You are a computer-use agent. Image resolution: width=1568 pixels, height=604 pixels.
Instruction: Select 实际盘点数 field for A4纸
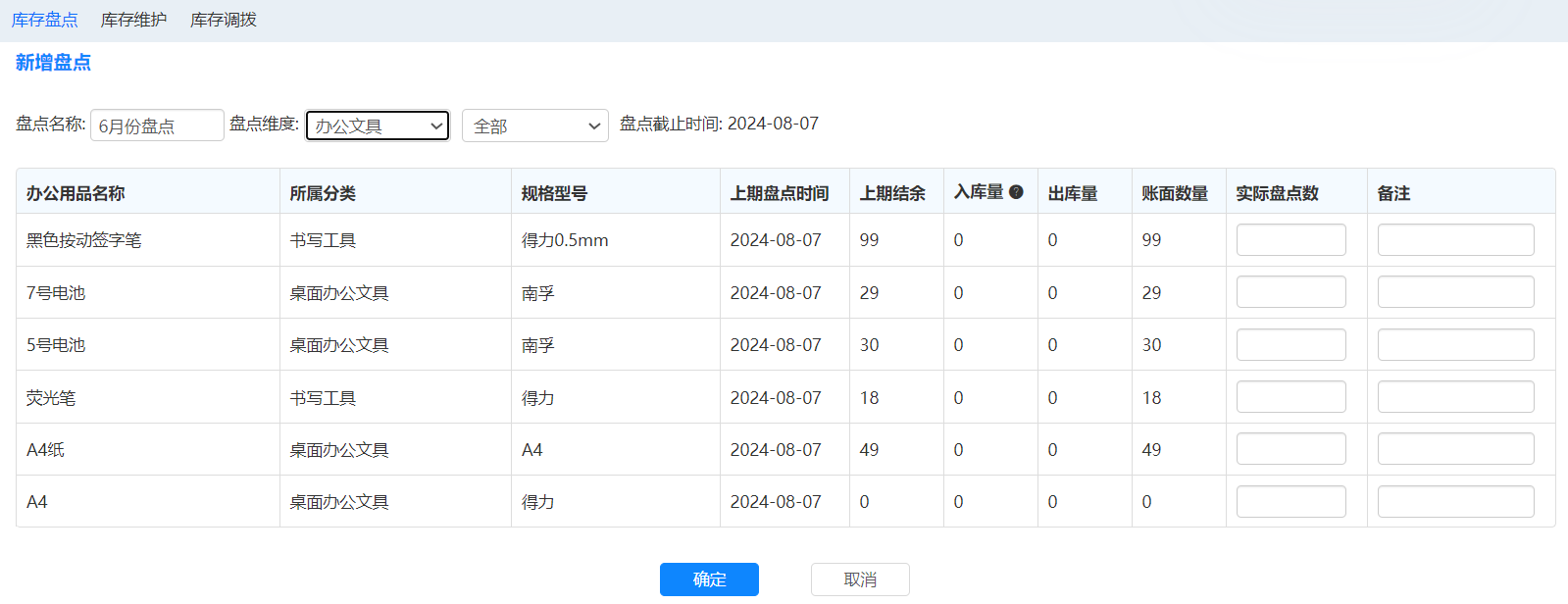[1290, 449]
